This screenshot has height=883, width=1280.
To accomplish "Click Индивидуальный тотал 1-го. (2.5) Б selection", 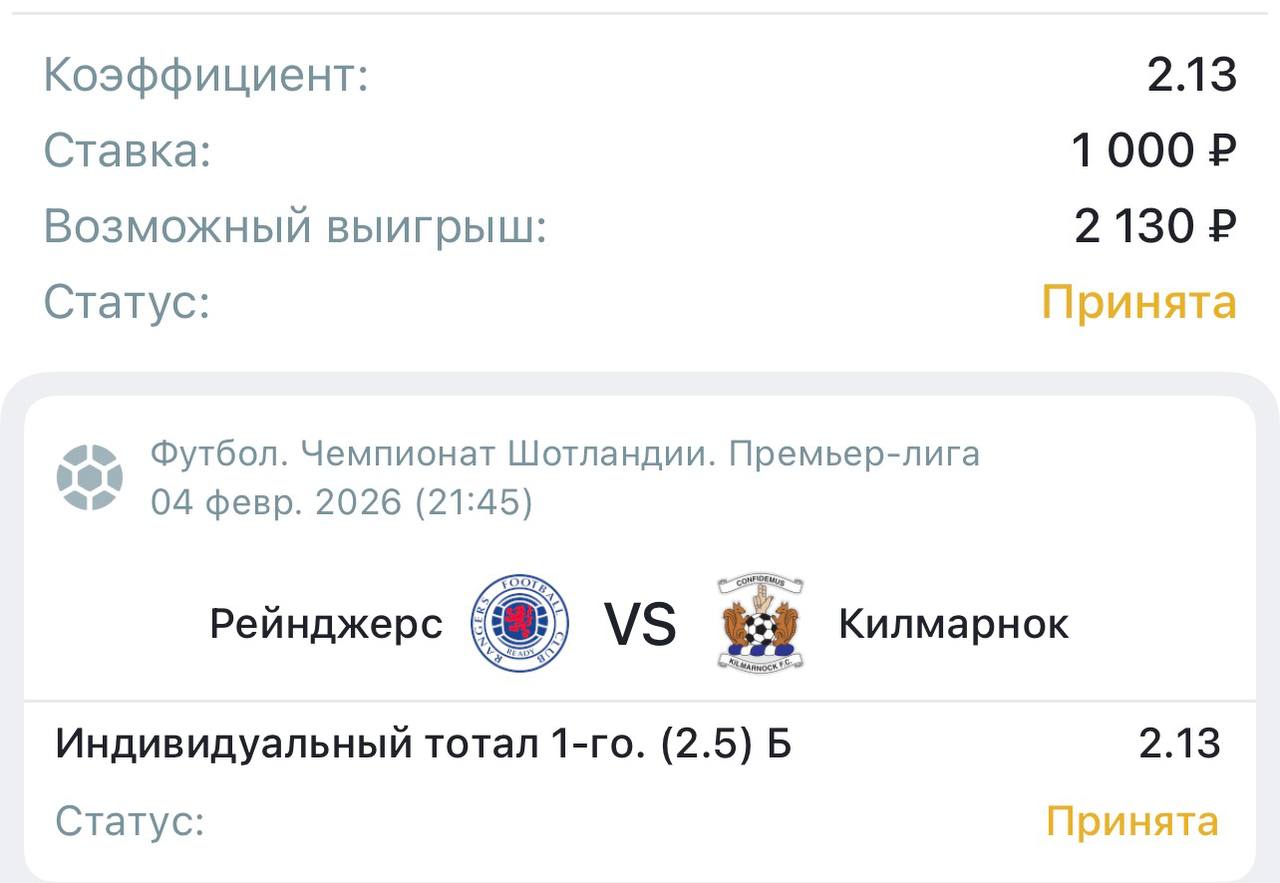I will coord(423,744).
